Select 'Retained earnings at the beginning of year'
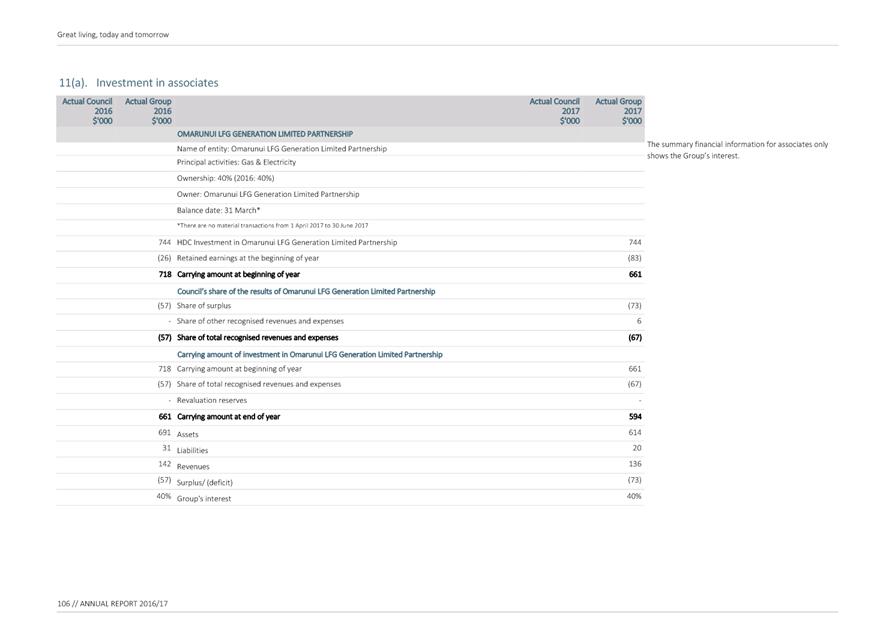Image resolution: width=895 pixels, height=638 pixels. tap(248, 258)
